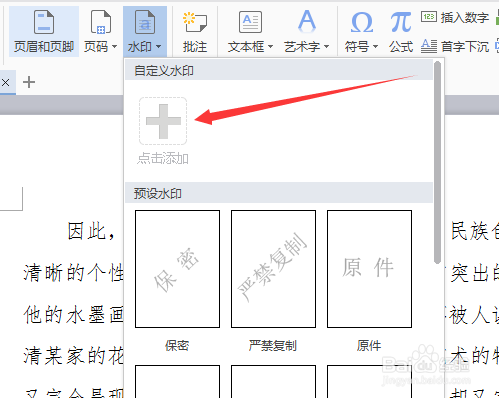Click the Text Box (文本框) icon
Viewport: 499px width, 398px height.
coord(250,22)
